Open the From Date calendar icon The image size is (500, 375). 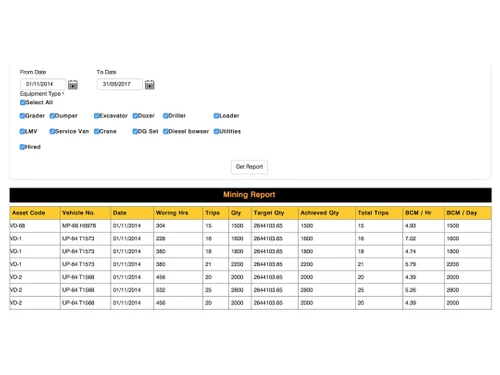point(73,85)
